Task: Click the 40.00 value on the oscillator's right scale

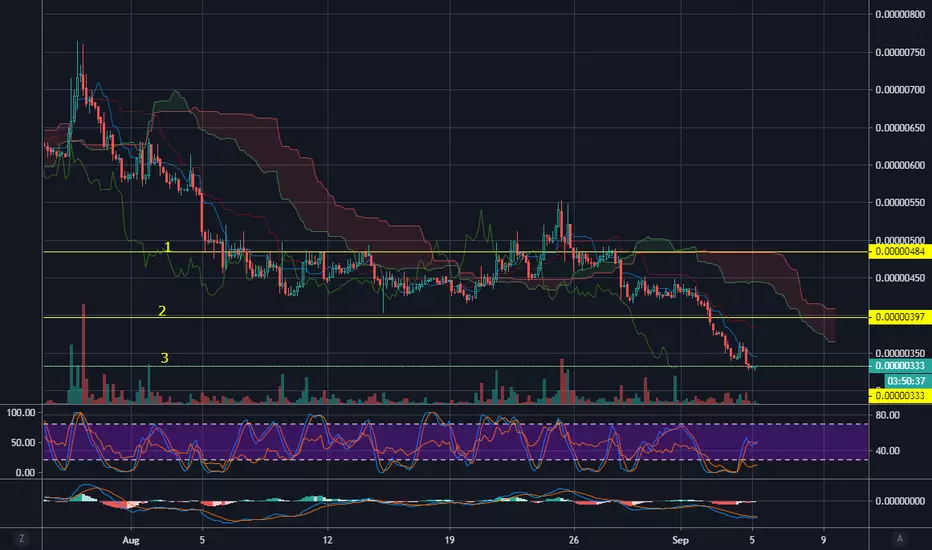Action: pos(887,451)
